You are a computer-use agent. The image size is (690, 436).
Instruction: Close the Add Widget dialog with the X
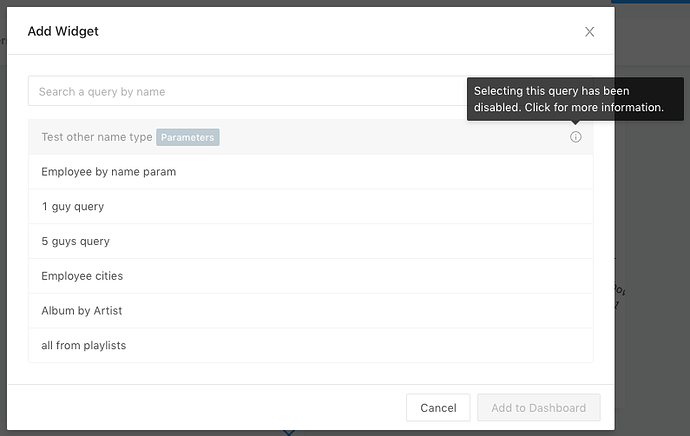pyautogui.click(x=589, y=32)
